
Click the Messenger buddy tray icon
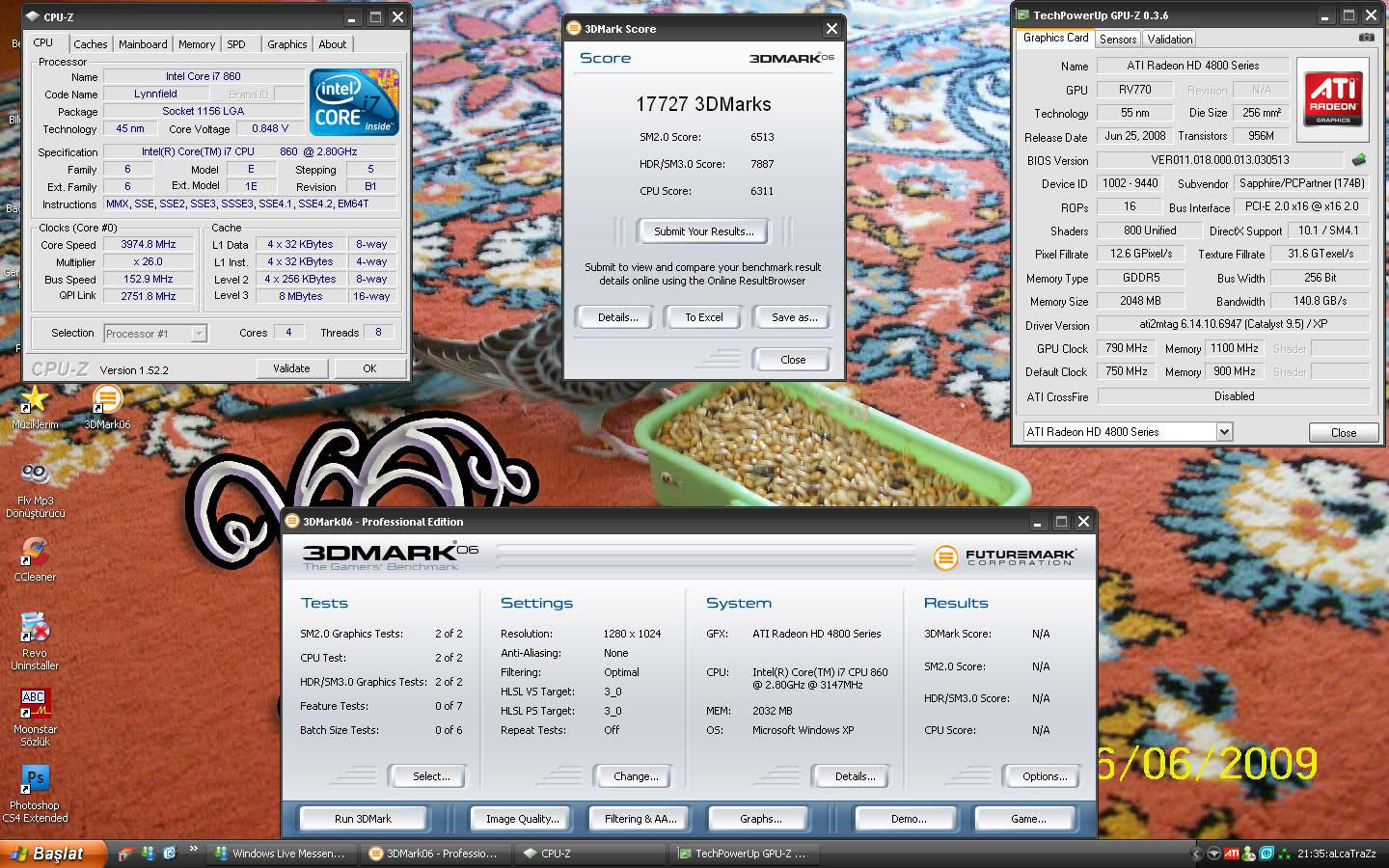point(1249,854)
